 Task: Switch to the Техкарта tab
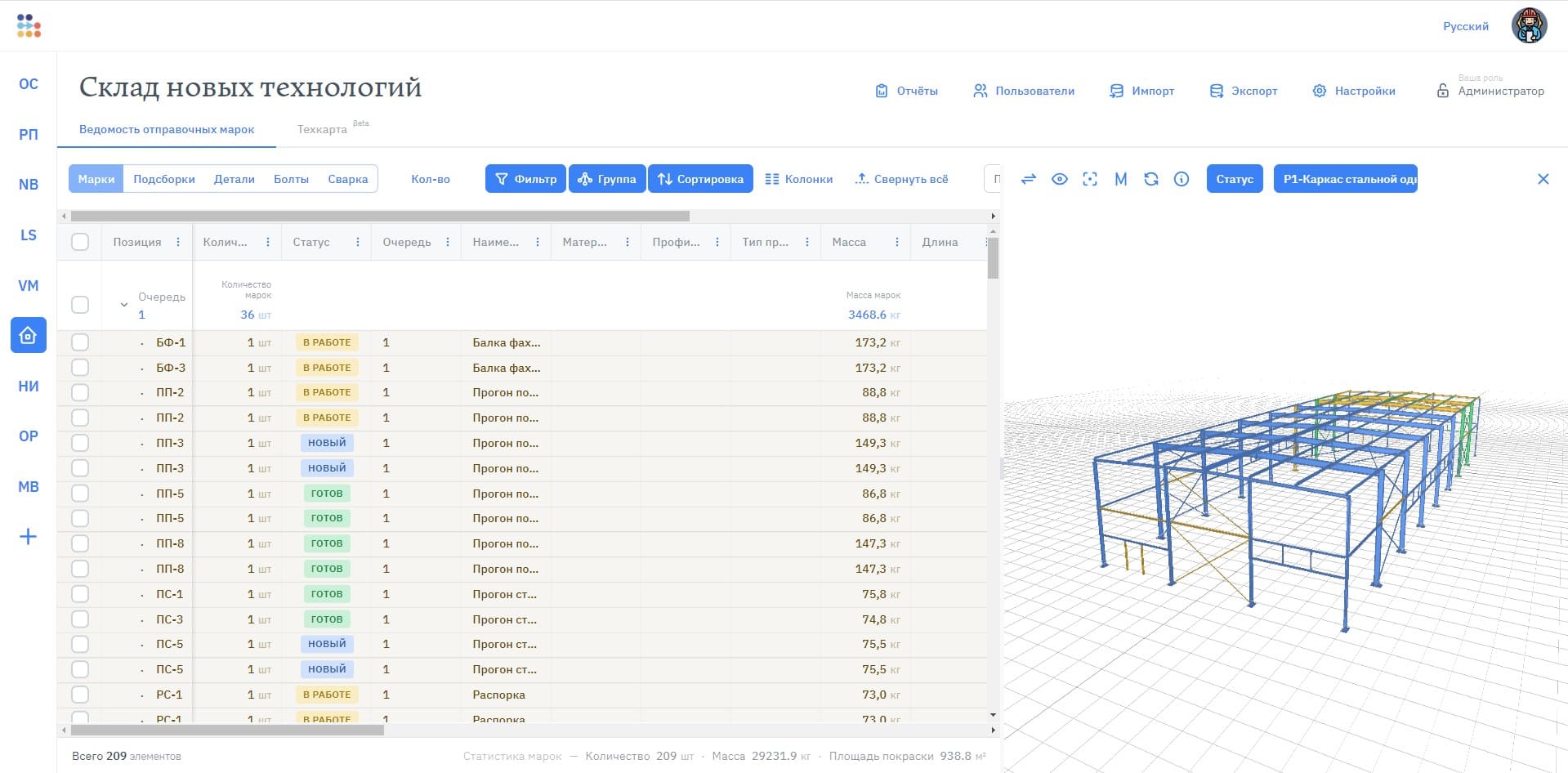point(322,129)
